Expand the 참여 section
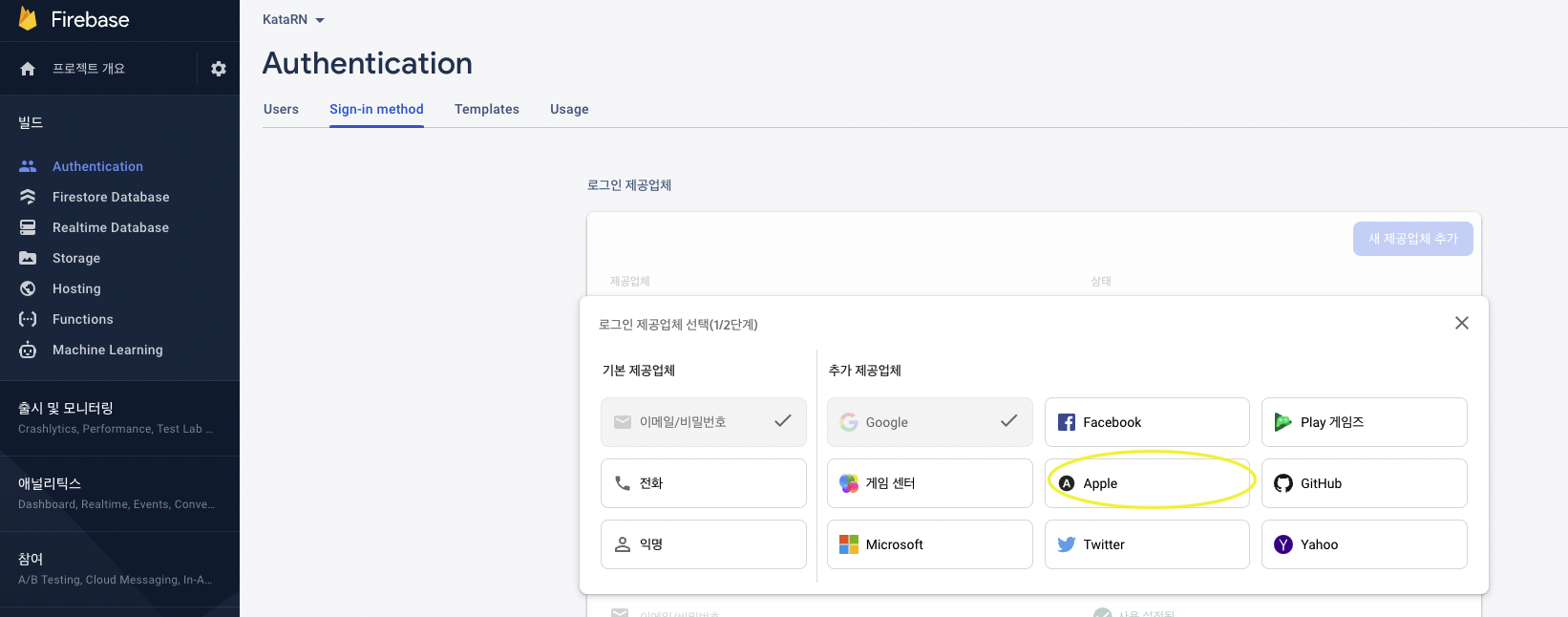1568x617 pixels. tap(119, 569)
